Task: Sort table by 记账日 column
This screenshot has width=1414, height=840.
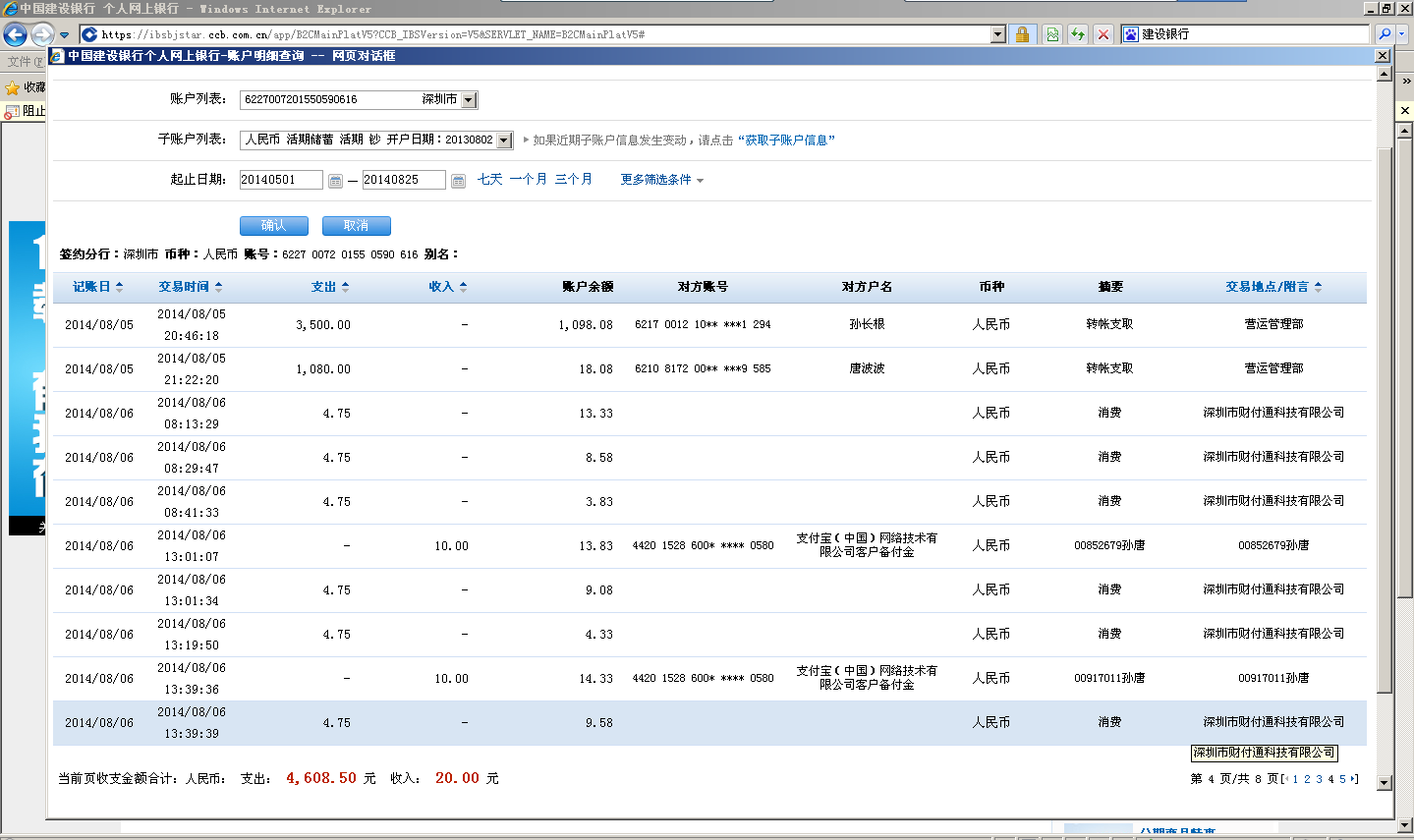Action: point(97,287)
